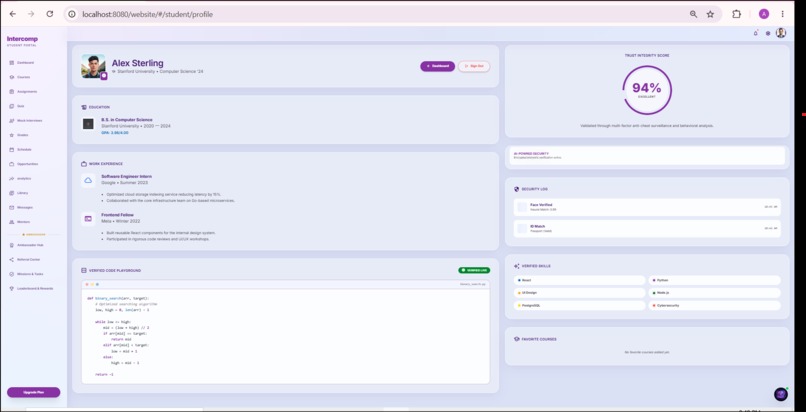Viewport: 806px width, 412px height.
Task: Click the Referral Center share icon
Action: pyautogui.click(x=11, y=259)
